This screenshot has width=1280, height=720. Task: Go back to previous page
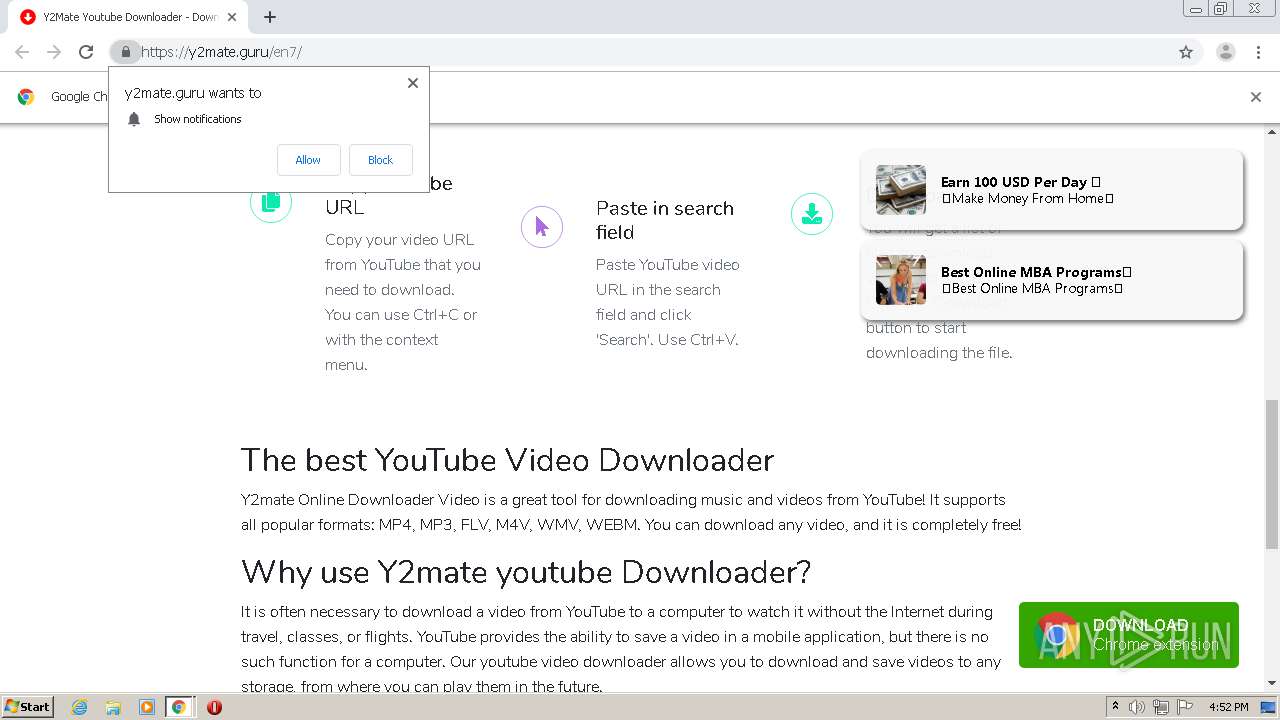coord(22,52)
